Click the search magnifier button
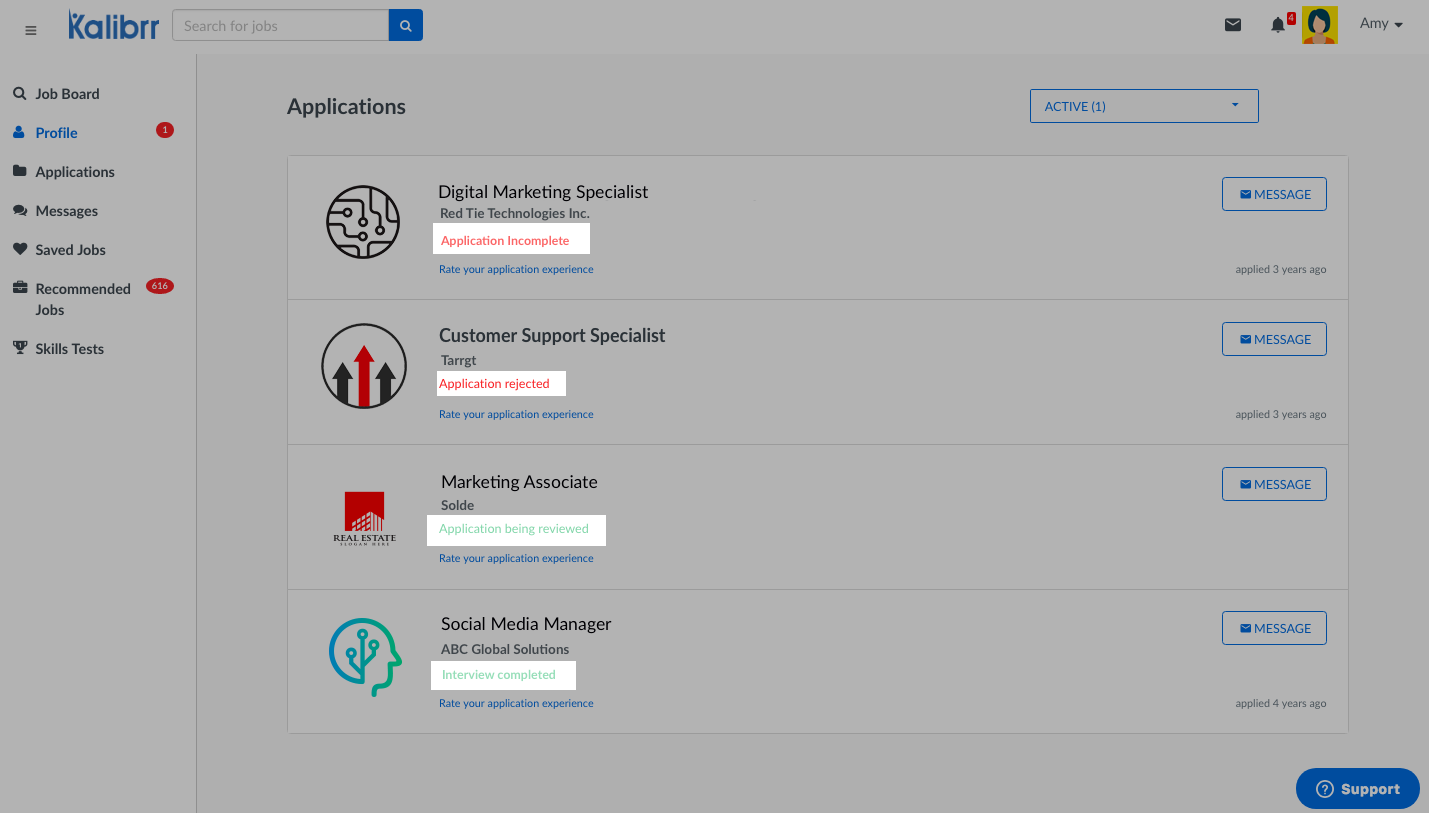The image size is (1429, 813). tap(406, 26)
